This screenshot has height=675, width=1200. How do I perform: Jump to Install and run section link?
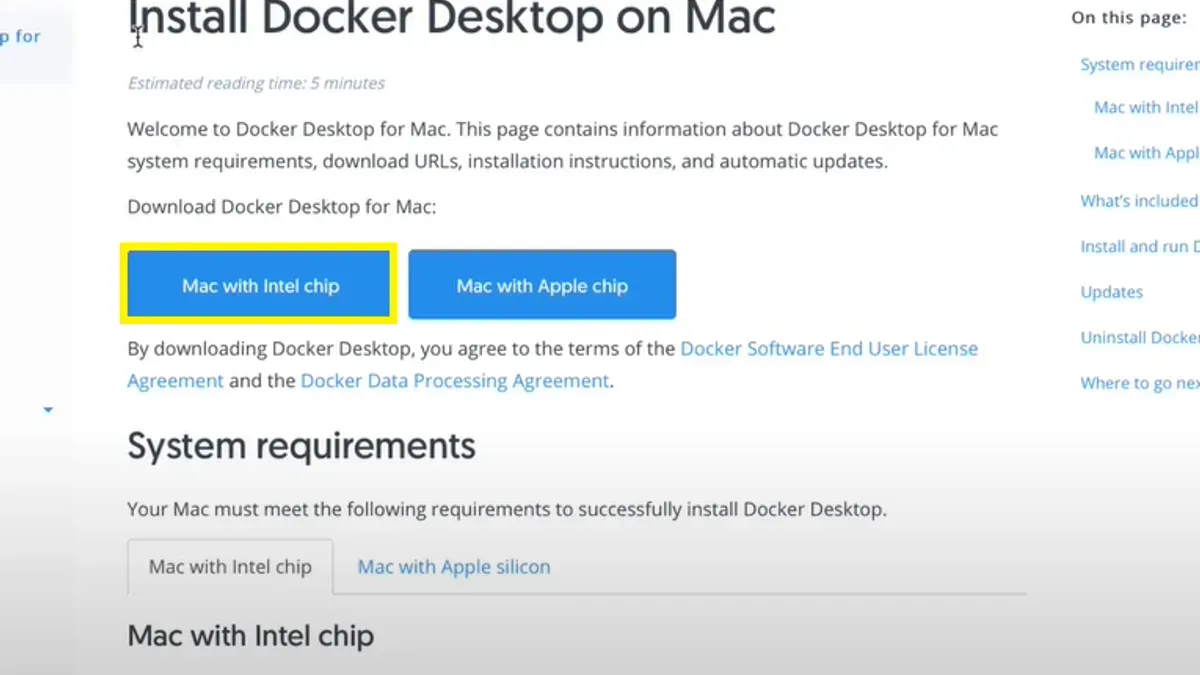coord(1139,247)
